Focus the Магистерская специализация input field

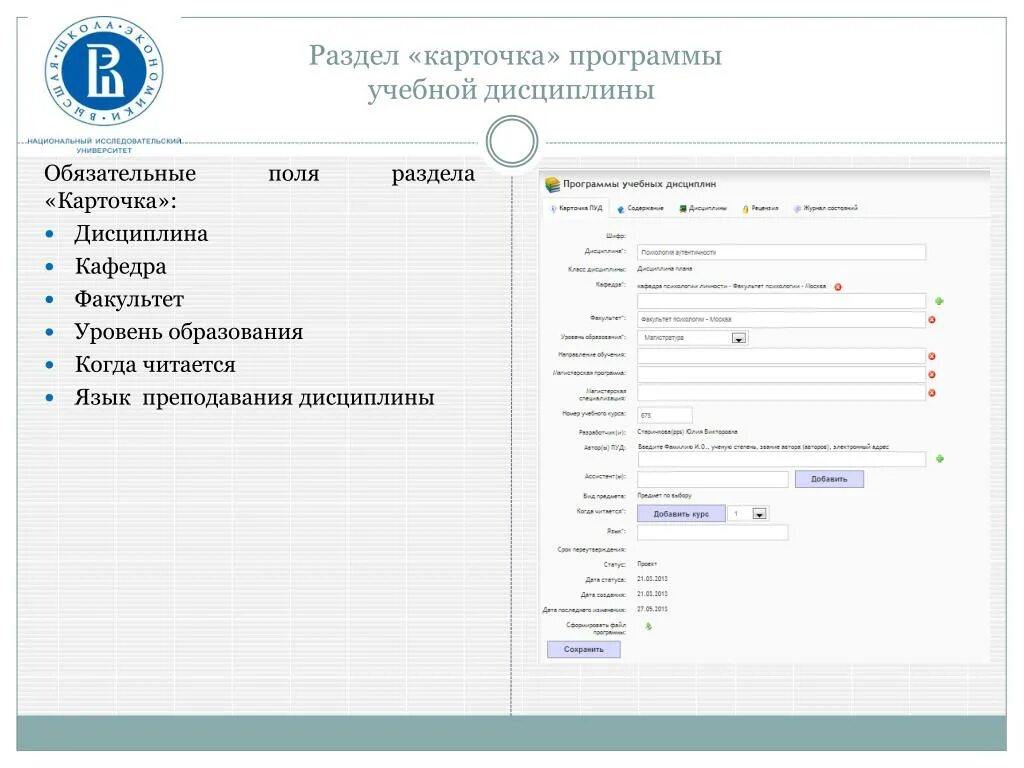coord(781,392)
